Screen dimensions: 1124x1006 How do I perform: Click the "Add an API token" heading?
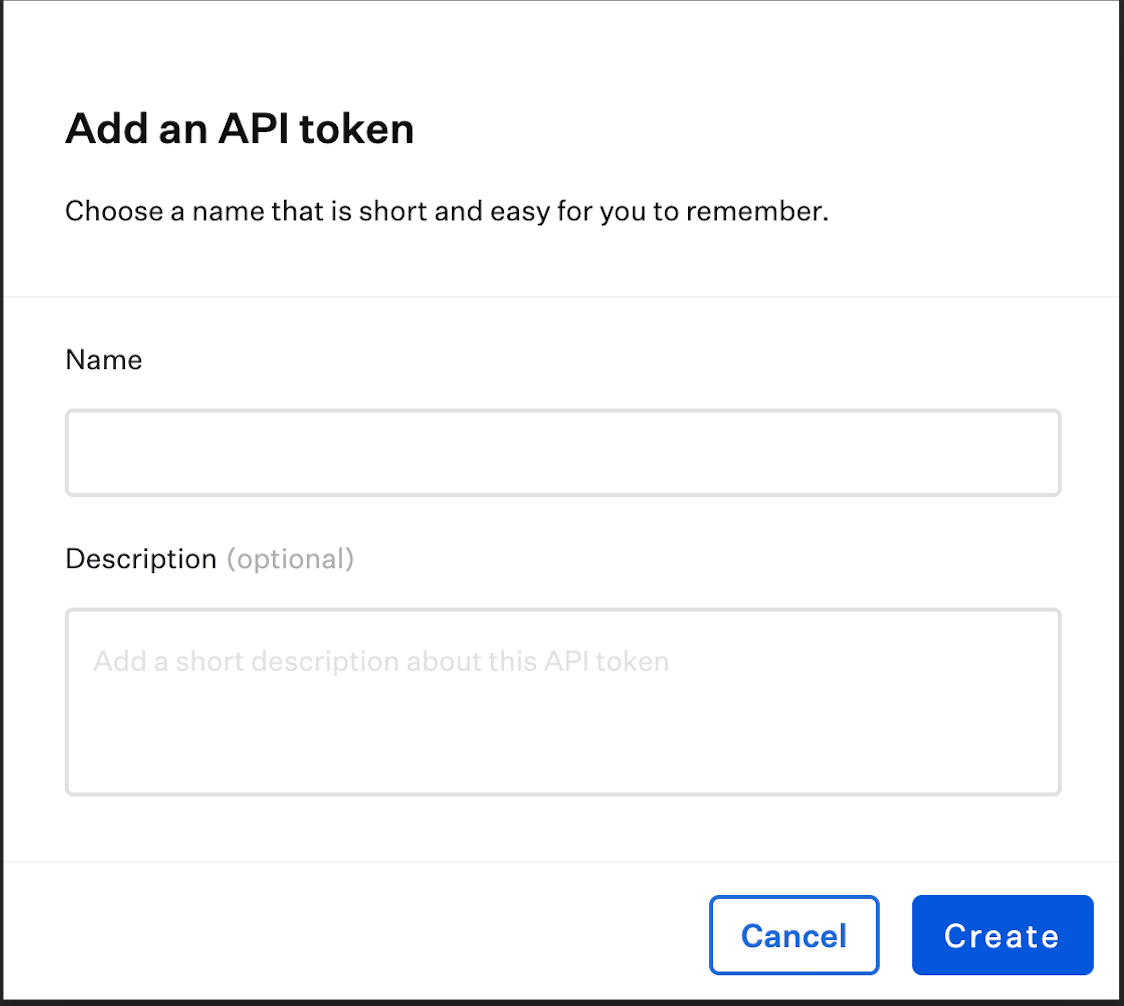[239, 130]
